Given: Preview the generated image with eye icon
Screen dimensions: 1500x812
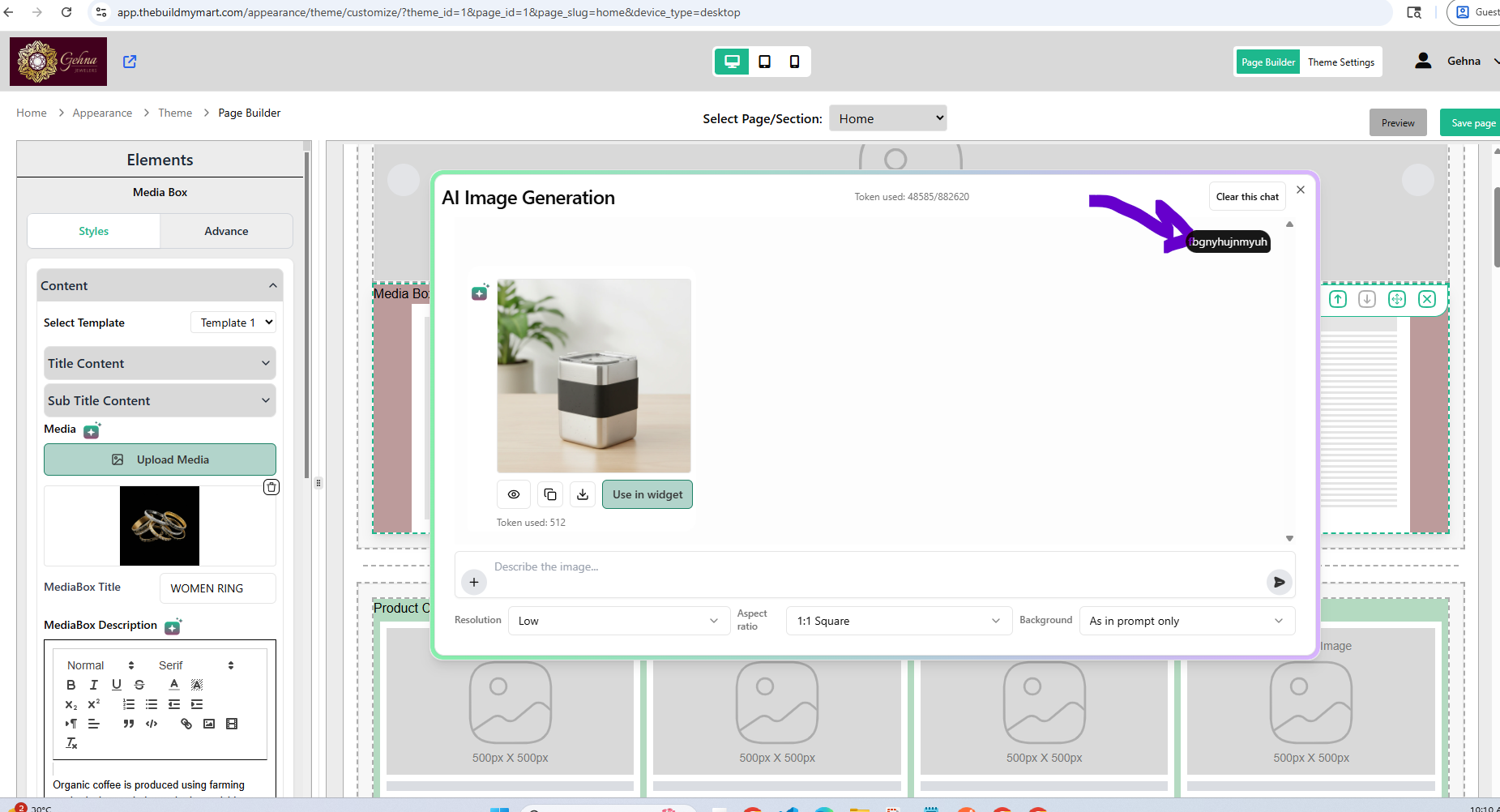Looking at the screenshot, I should (514, 494).
